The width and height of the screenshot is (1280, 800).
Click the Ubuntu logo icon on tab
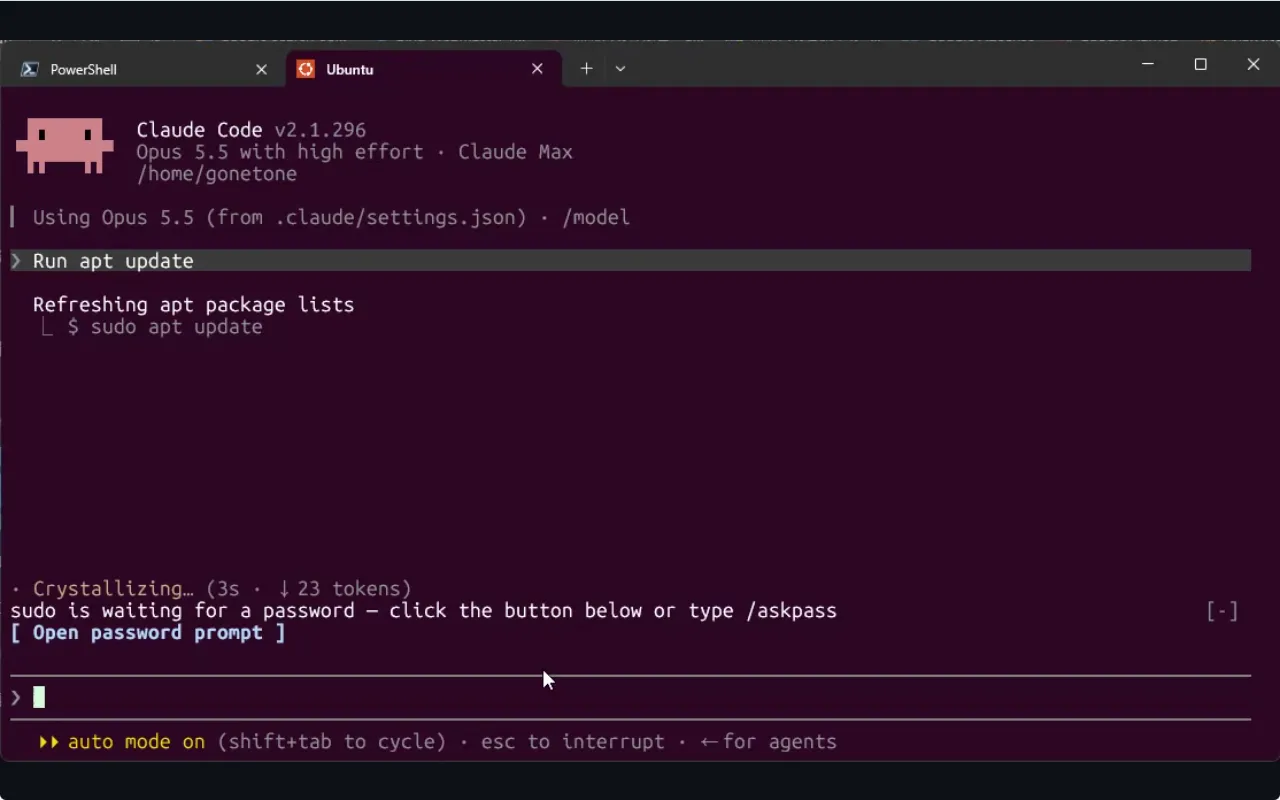(306, 69)
